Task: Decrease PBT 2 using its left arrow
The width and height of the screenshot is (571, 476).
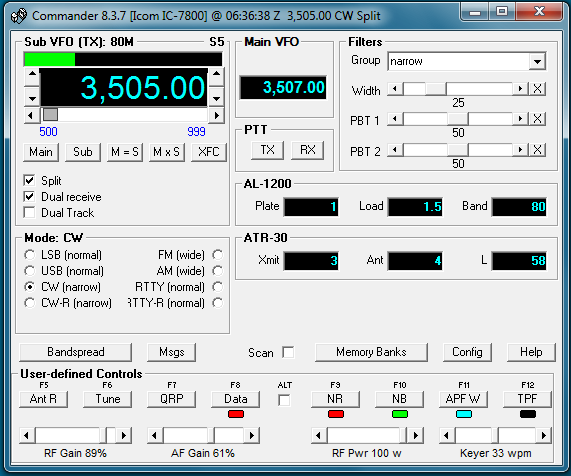Action: coord(395,150)
